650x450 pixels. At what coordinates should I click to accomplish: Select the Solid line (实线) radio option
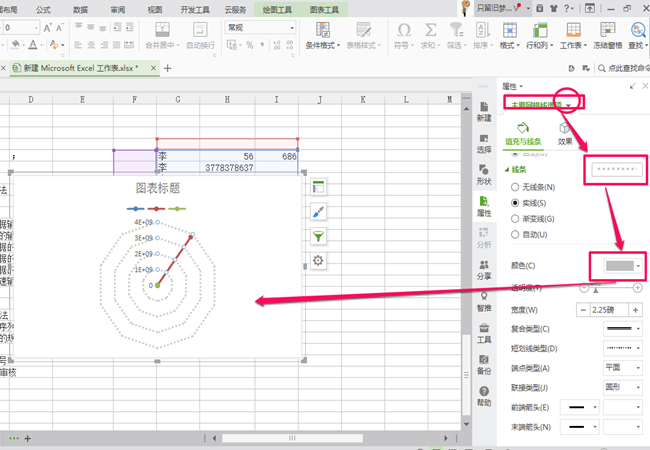(x=515, y=203)
